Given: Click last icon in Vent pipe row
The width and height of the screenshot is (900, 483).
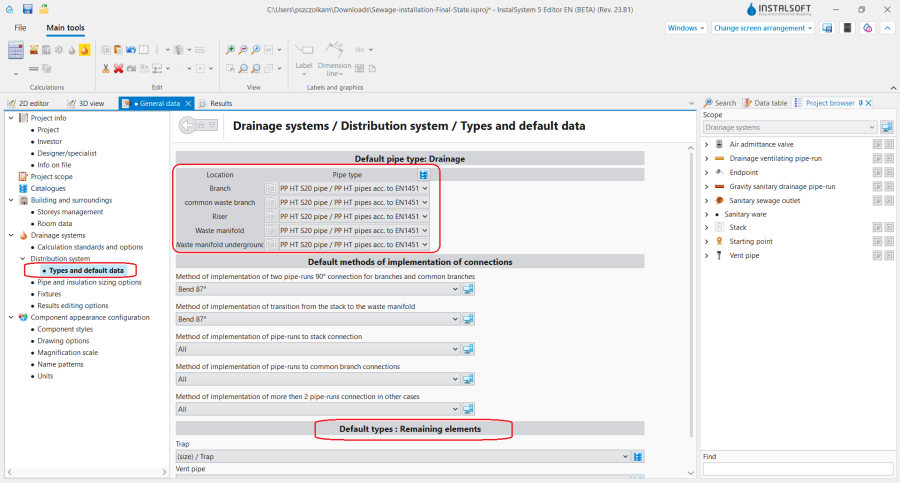Looking at the screenshot, I should coord(889,256).
